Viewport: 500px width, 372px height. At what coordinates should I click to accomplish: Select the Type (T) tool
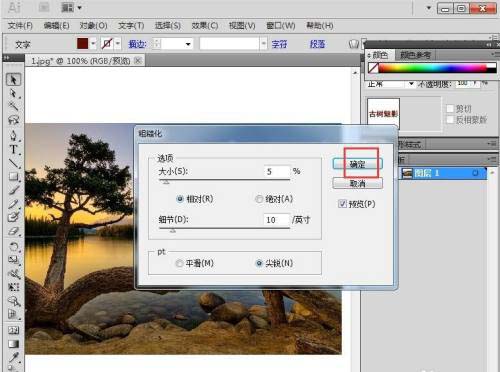13,149
